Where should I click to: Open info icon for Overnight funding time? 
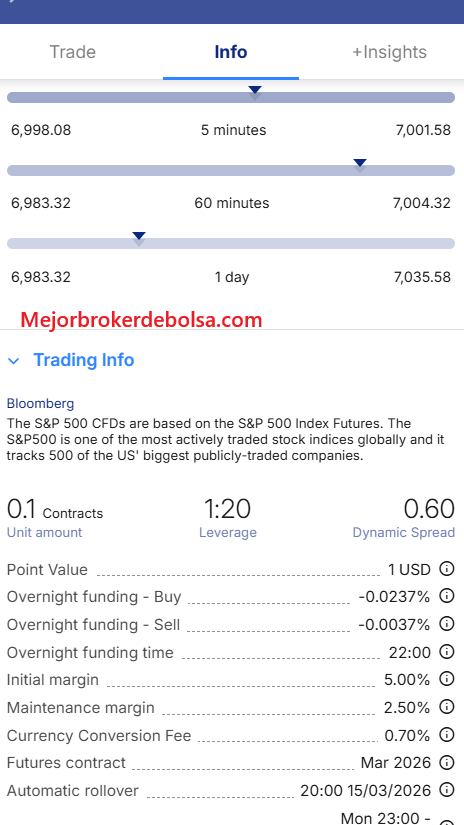(x=446, y=652)
